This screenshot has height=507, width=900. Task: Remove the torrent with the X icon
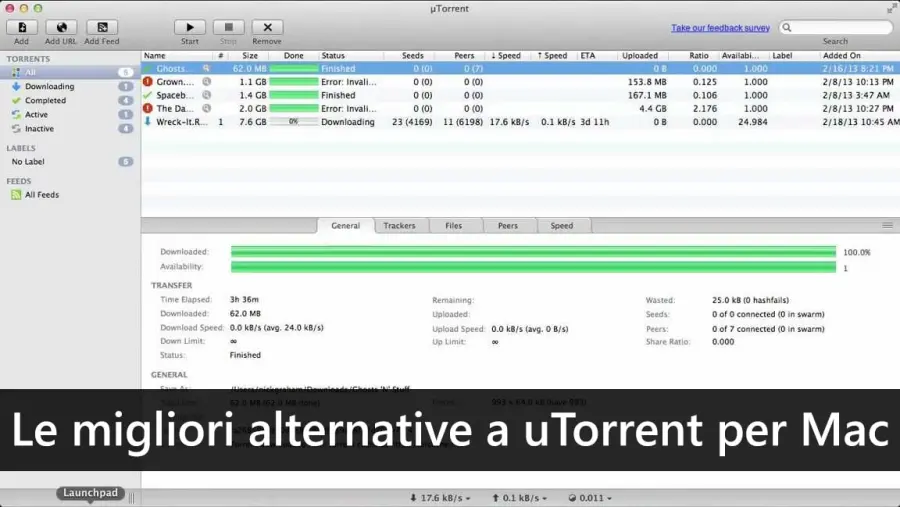267,27
